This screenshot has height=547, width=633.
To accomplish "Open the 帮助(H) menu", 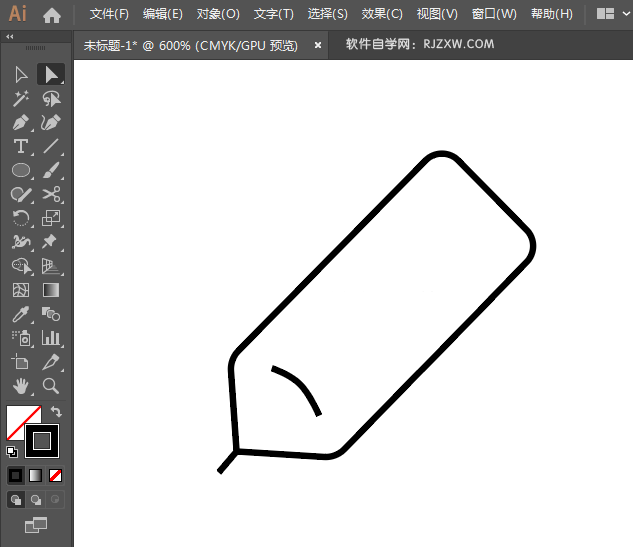I will coord(551,14).
